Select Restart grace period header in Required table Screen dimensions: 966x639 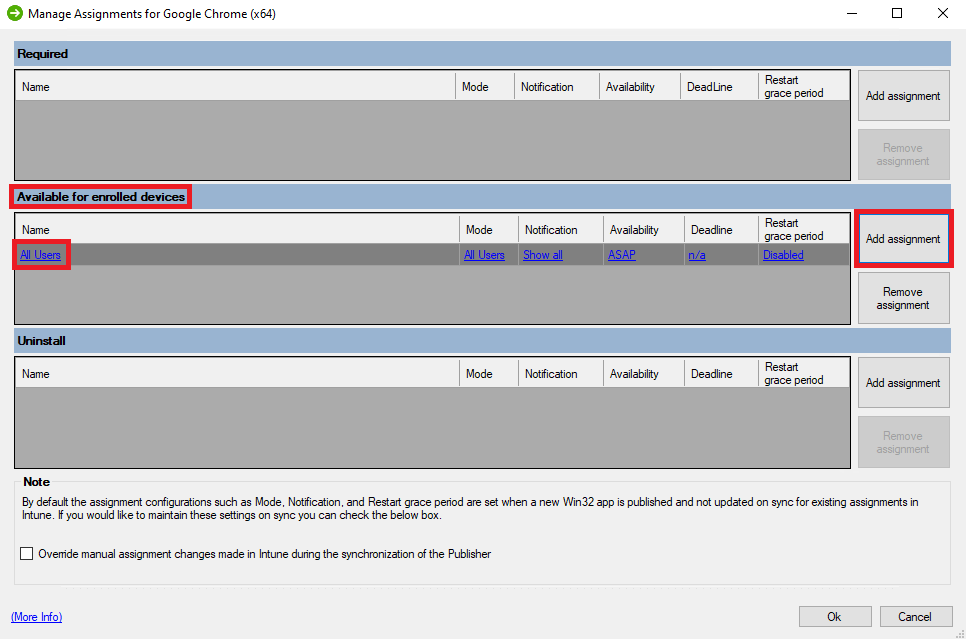tap(803, 86)
